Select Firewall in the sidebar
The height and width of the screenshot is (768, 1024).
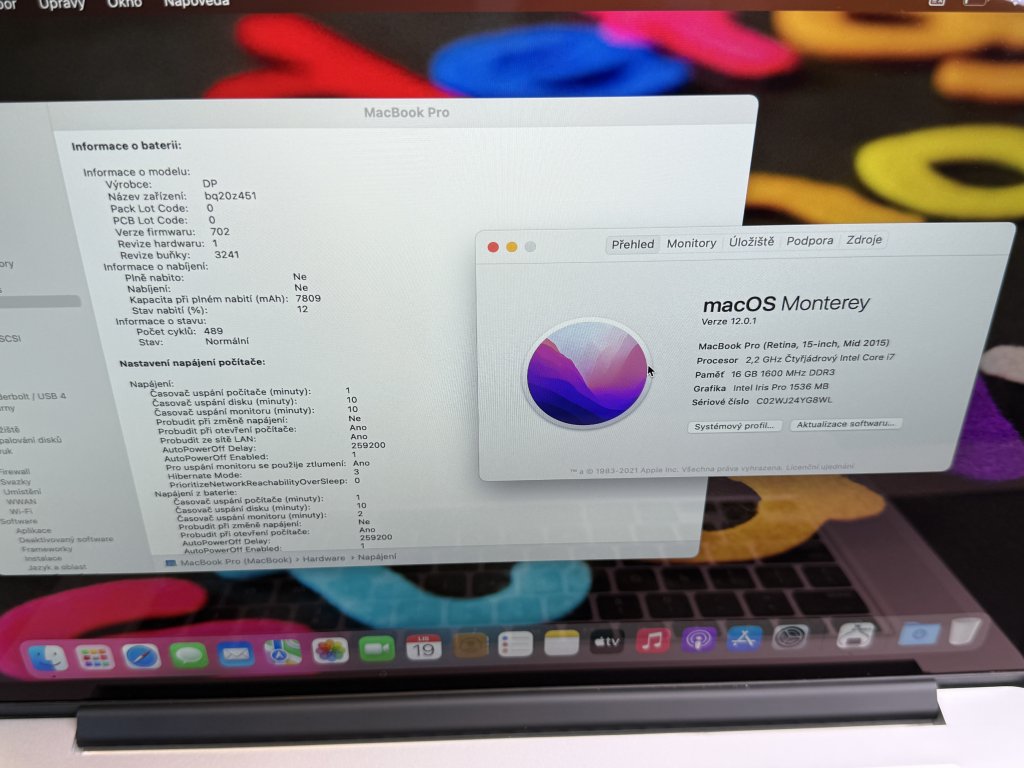[x=14, y=472]
